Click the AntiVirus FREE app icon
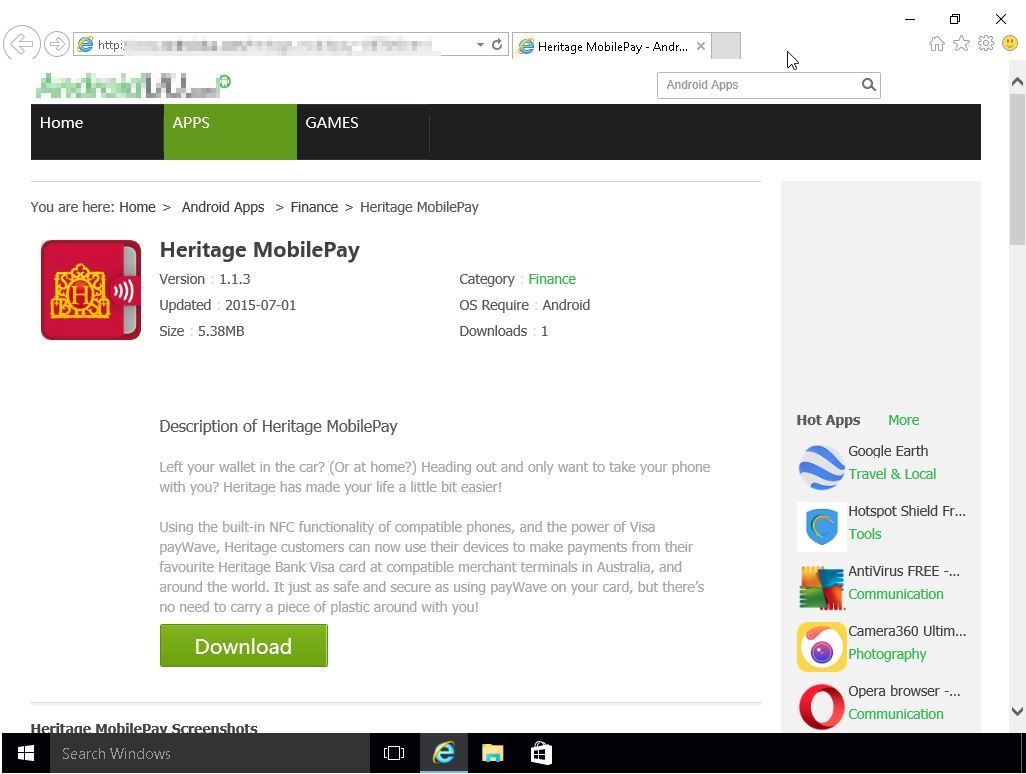Image resolution: width=1026 pixels, height=774 pixels. [821, 587]
